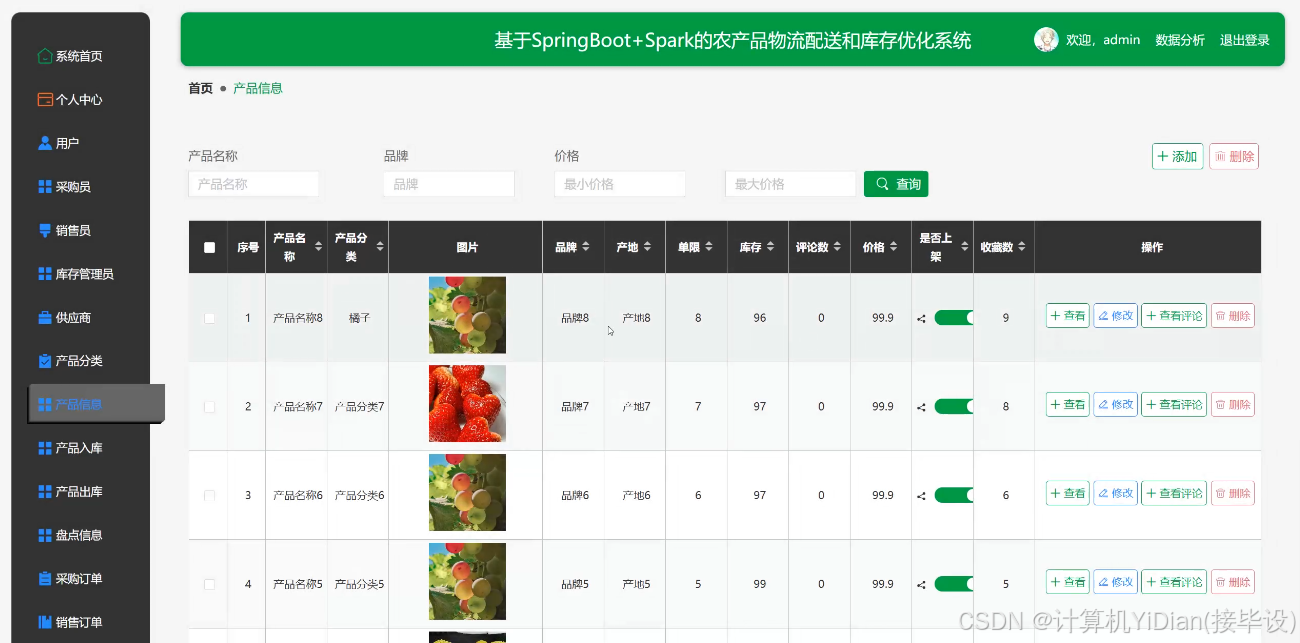The height and width of the screenshot is (643, 1300).
Task: Click the 产品入库 sidebar icon
Action: (46, 448)
